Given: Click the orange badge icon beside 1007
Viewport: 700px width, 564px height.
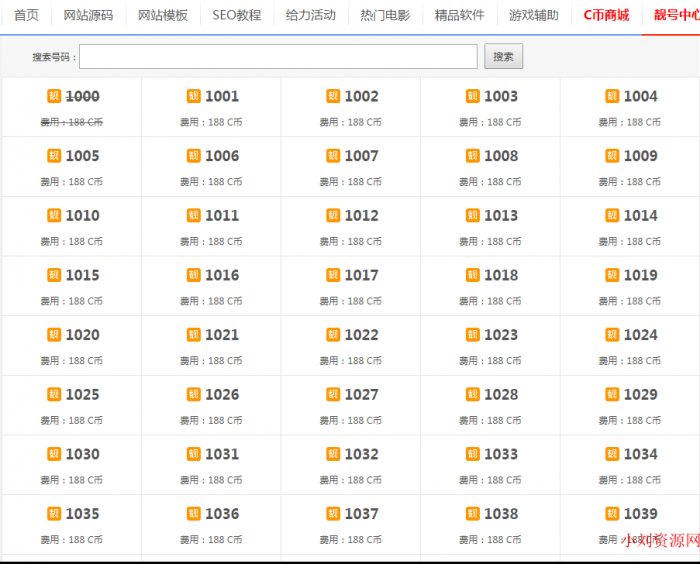Looking at the screenshot, I should click(x=333, y=156).
